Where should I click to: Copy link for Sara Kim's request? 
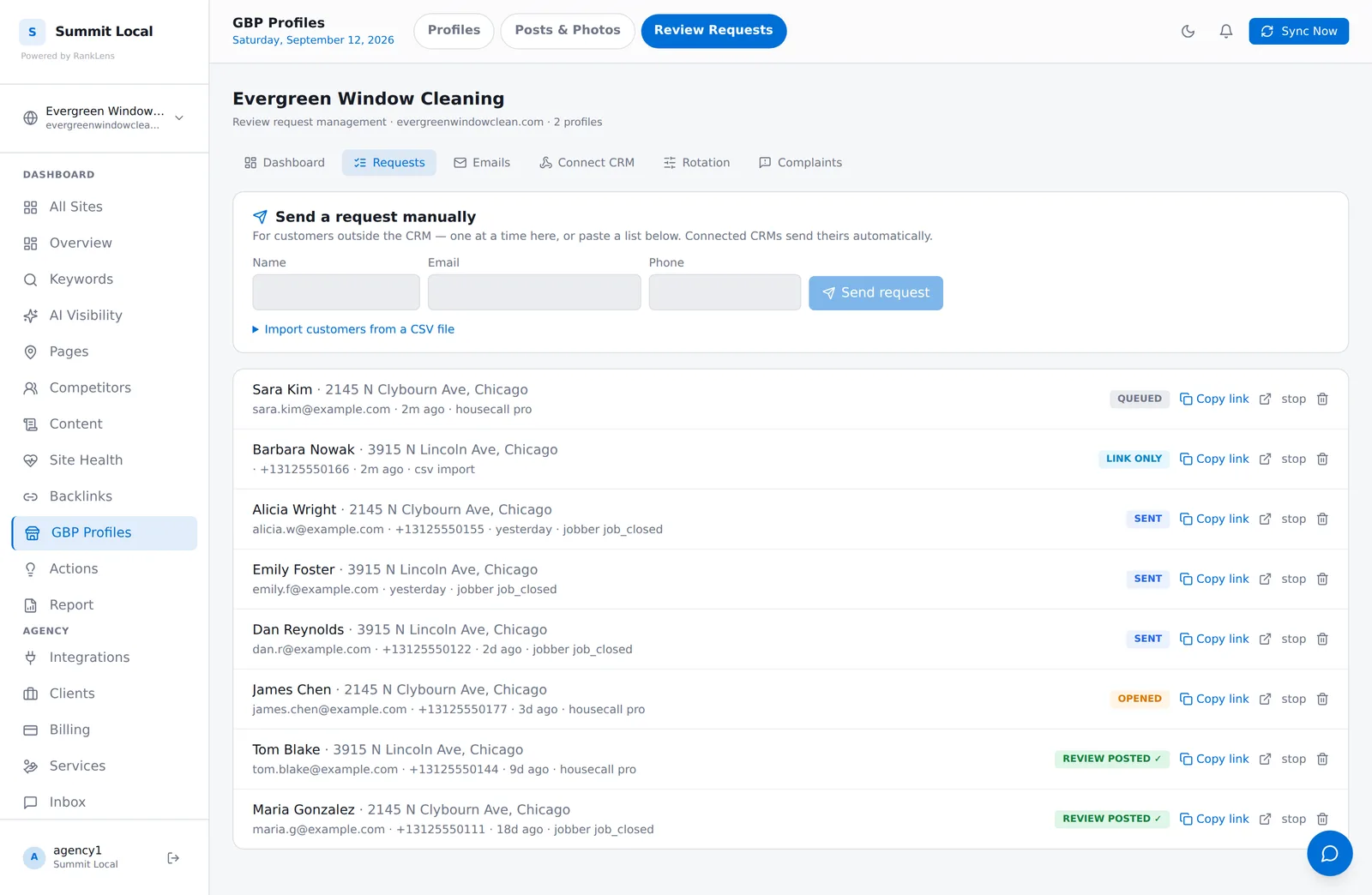(1214, 399)
